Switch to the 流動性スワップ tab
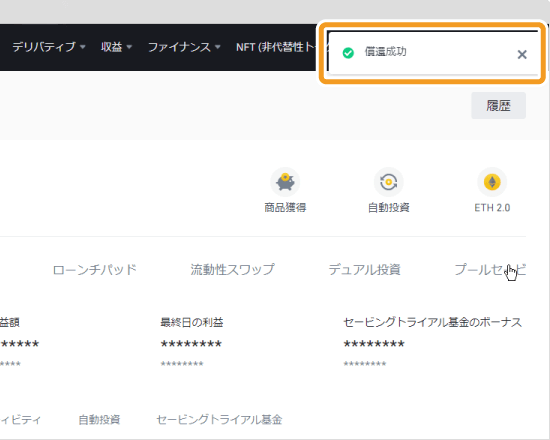The height and width of the screenshot is (440, 550). coord(233,270)
